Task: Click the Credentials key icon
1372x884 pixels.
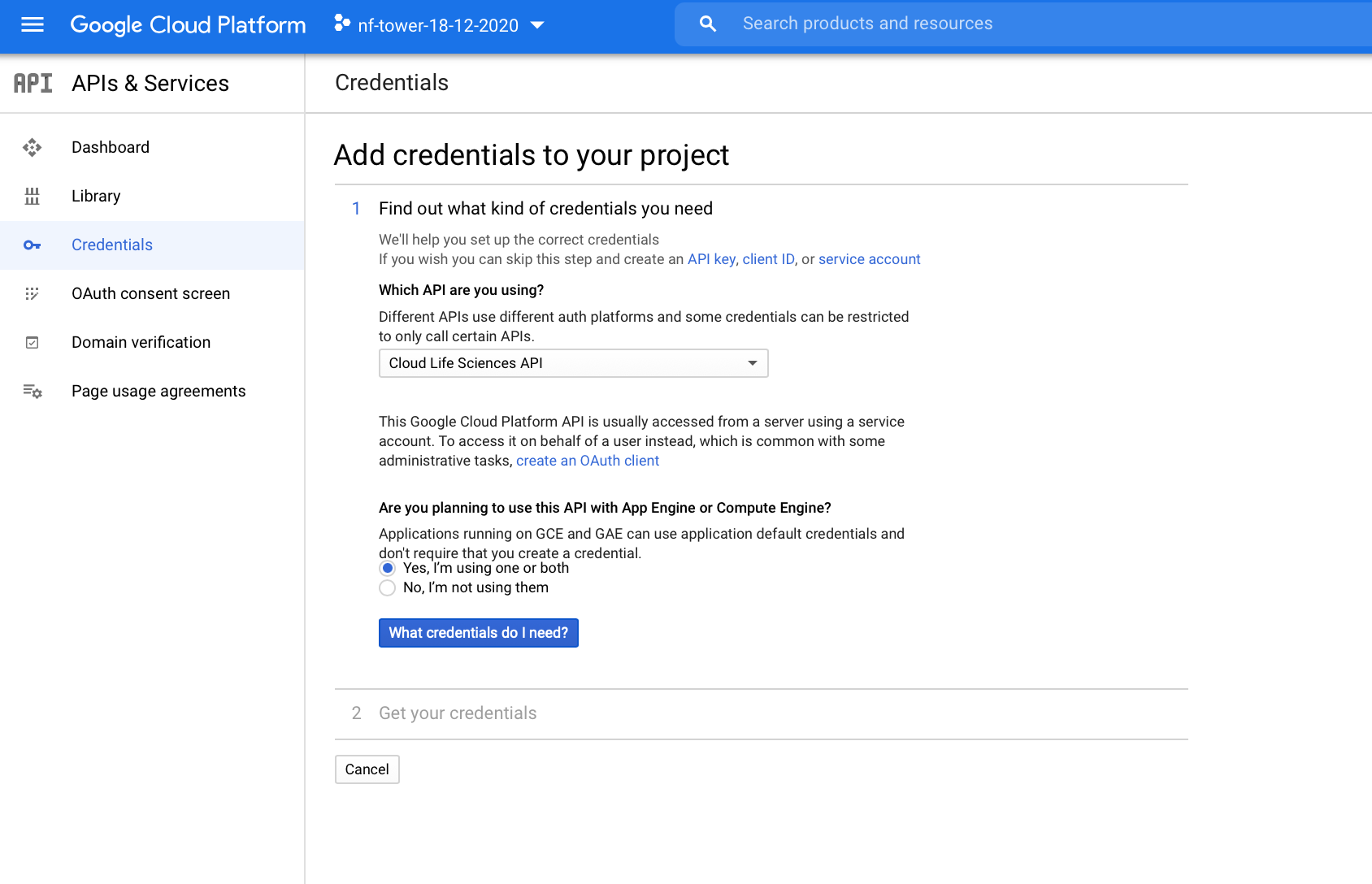Action: tap(33, 245)
